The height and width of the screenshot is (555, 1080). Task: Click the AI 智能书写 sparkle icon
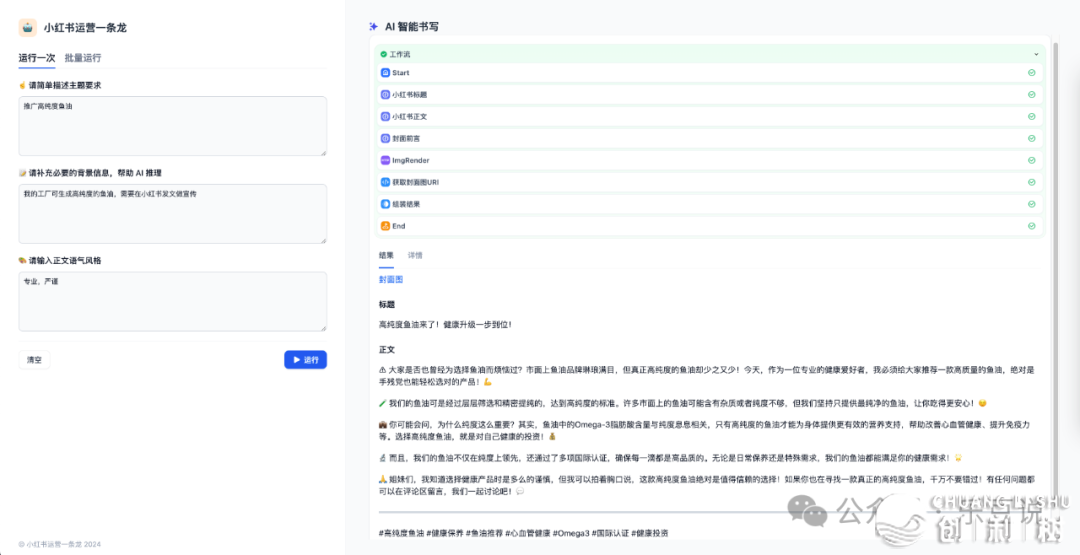[x=374, y=27]
